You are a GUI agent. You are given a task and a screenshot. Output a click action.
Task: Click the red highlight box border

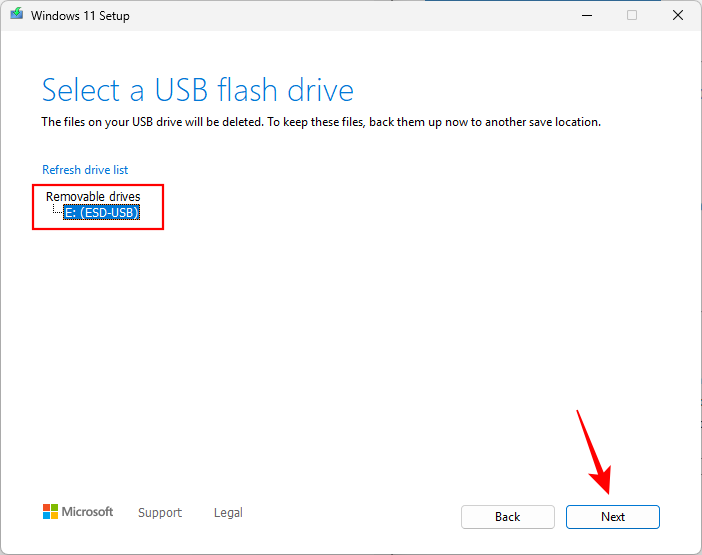(x=163, y=206)
